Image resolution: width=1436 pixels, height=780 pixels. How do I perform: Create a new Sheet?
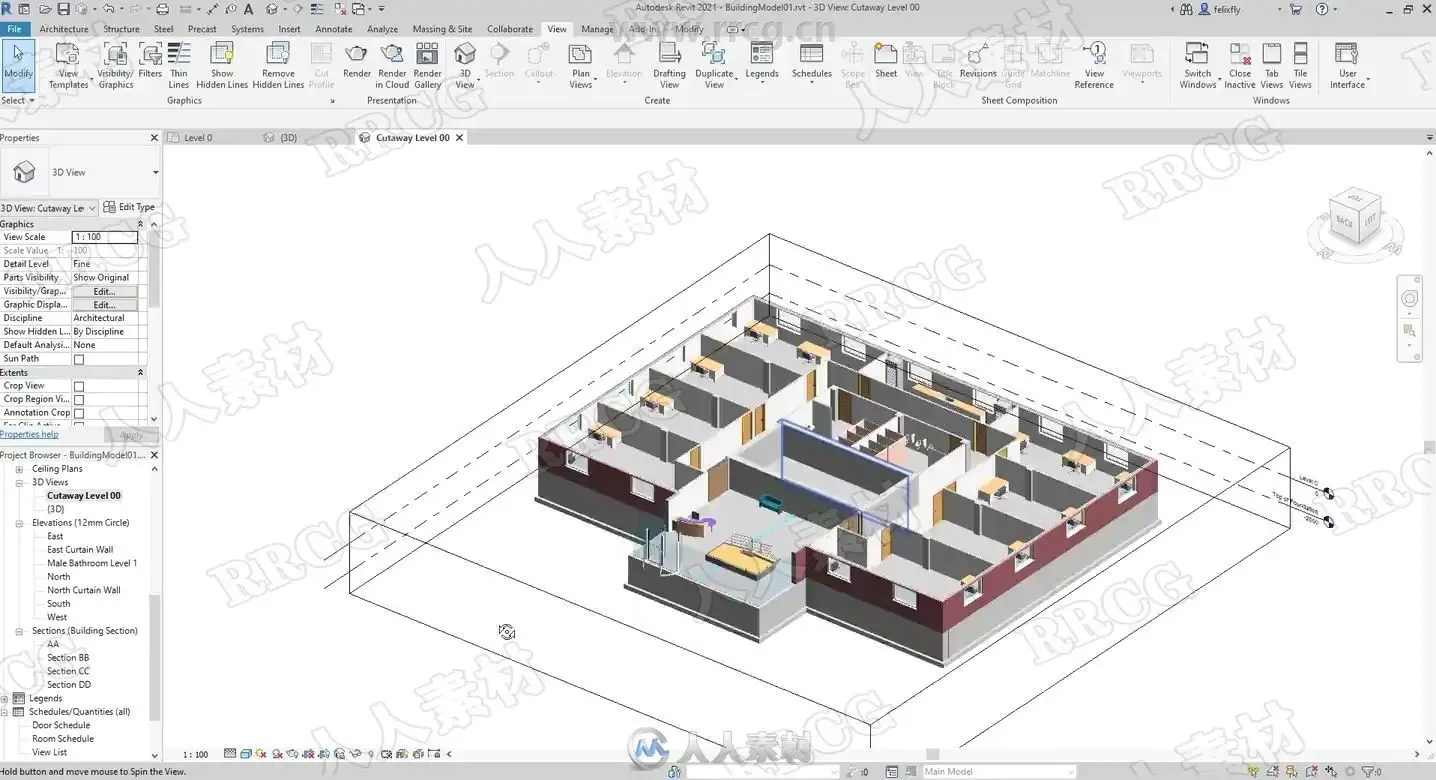click(x=886, y=60)
